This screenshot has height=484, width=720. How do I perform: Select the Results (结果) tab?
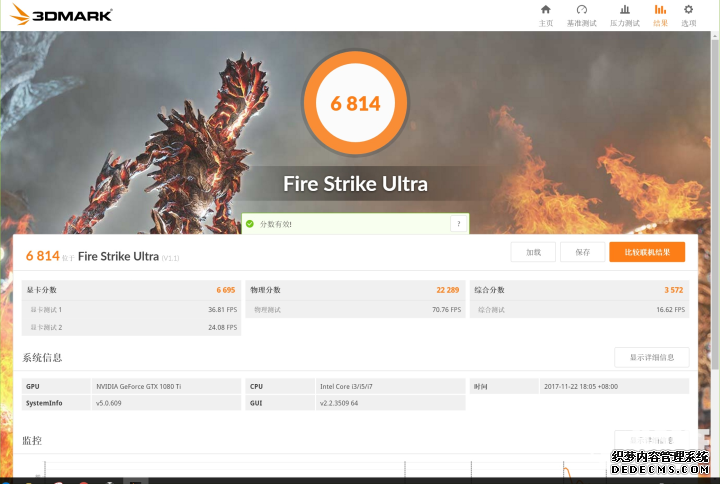(x=660, y=16)
